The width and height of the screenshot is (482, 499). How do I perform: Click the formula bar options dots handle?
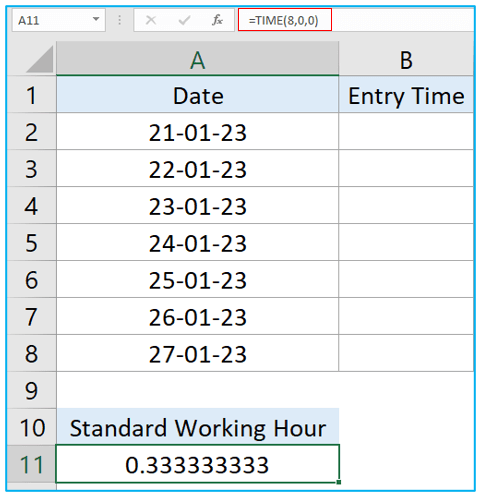tap(119, 20)
